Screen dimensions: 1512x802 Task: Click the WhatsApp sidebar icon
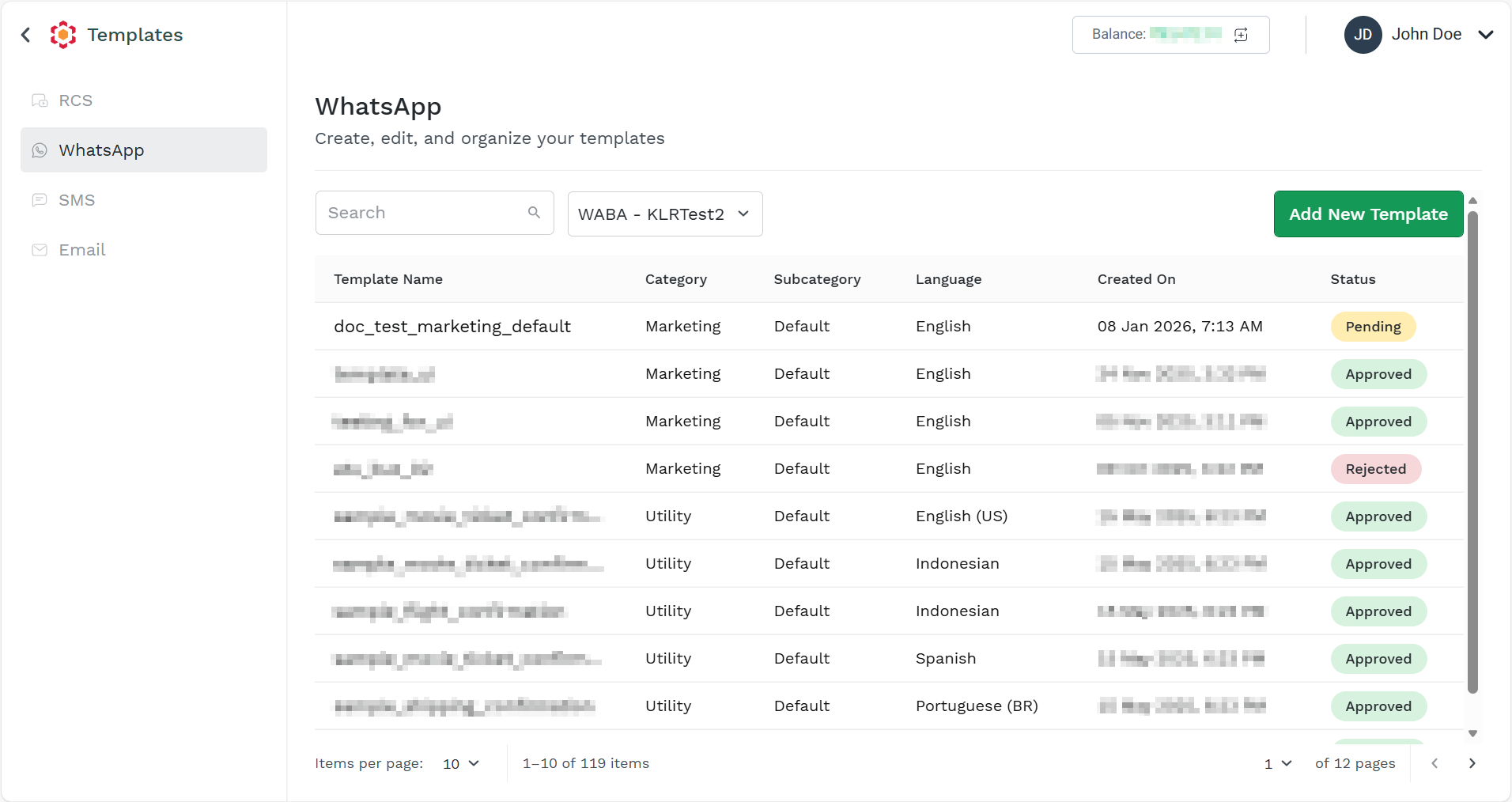40,150
